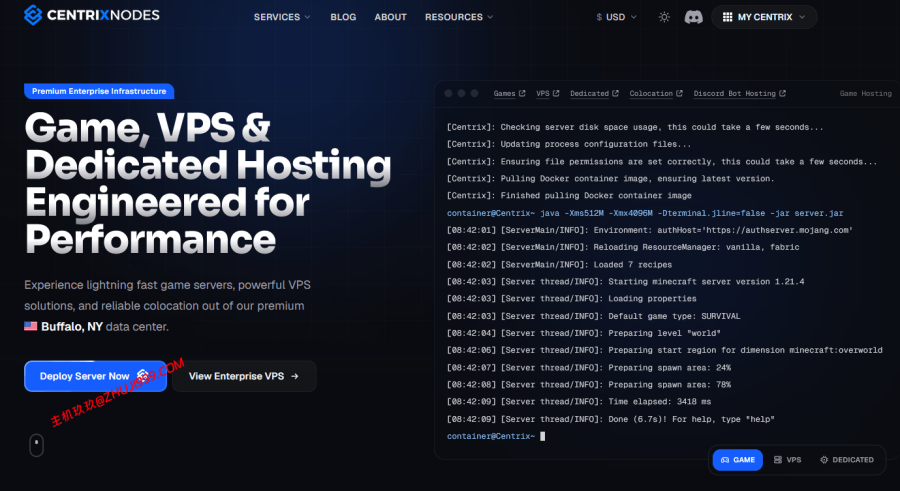The width and height of the screenshot is (900, 491).
Task: Click the 'Checking server disk space usage' line
Action: point(635,127)
